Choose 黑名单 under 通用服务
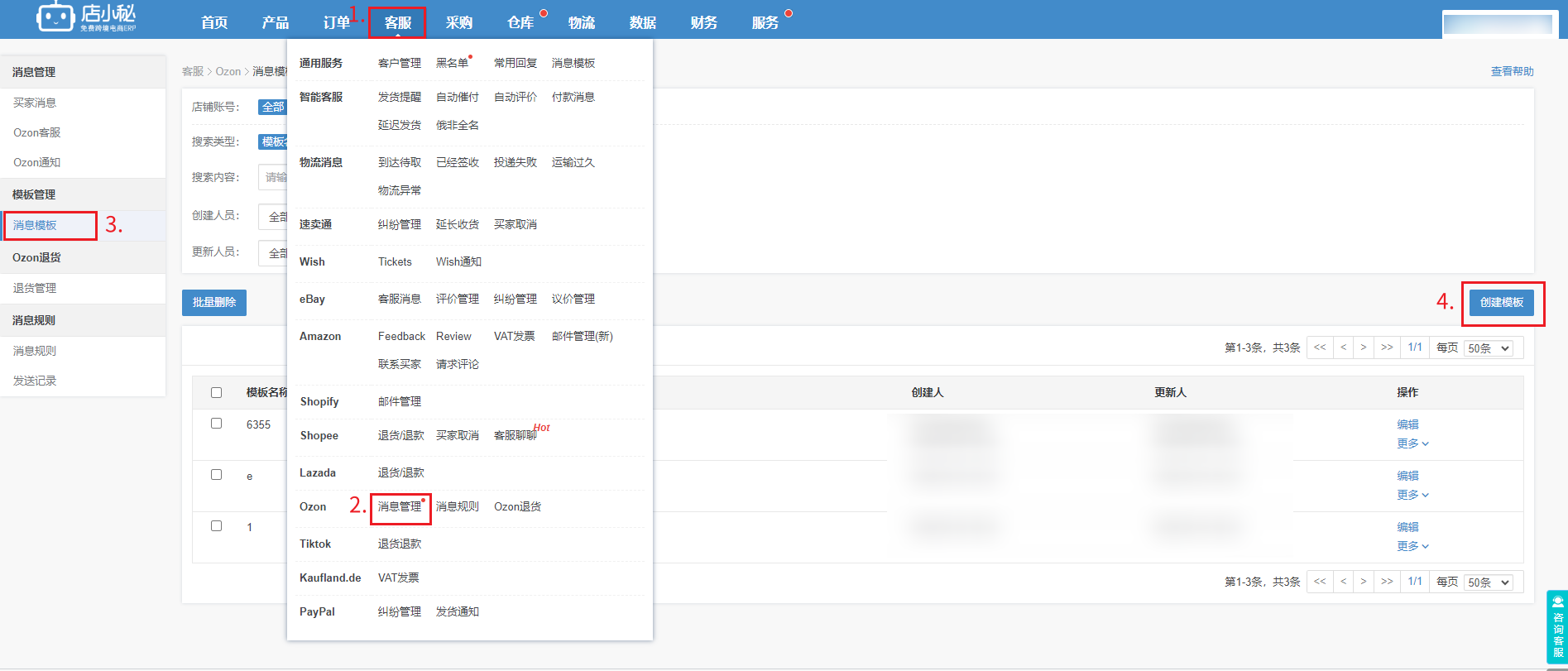The width and height of the screenshot is (1568, 671). pyautogui.click(x=452, y=63)
